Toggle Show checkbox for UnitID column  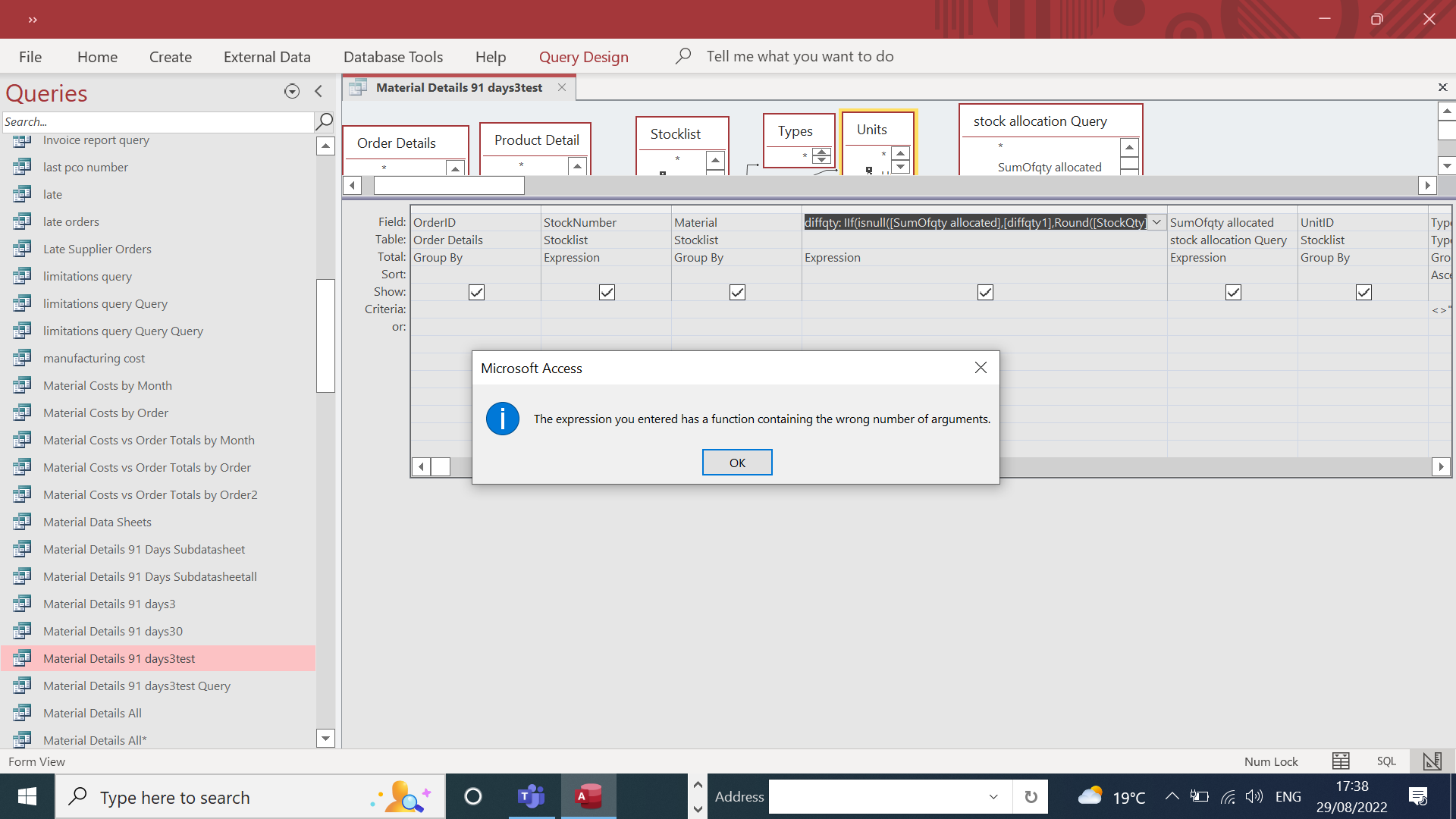point(1363,292)
